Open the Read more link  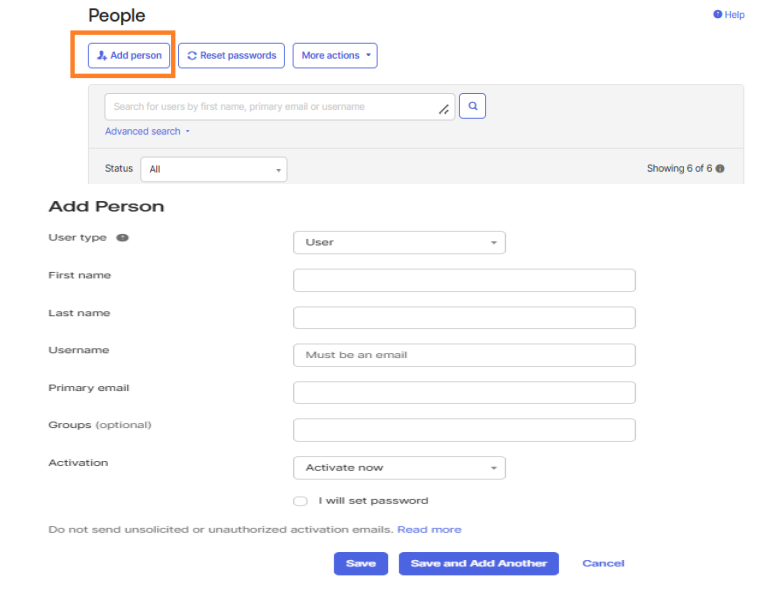(429, 530)
